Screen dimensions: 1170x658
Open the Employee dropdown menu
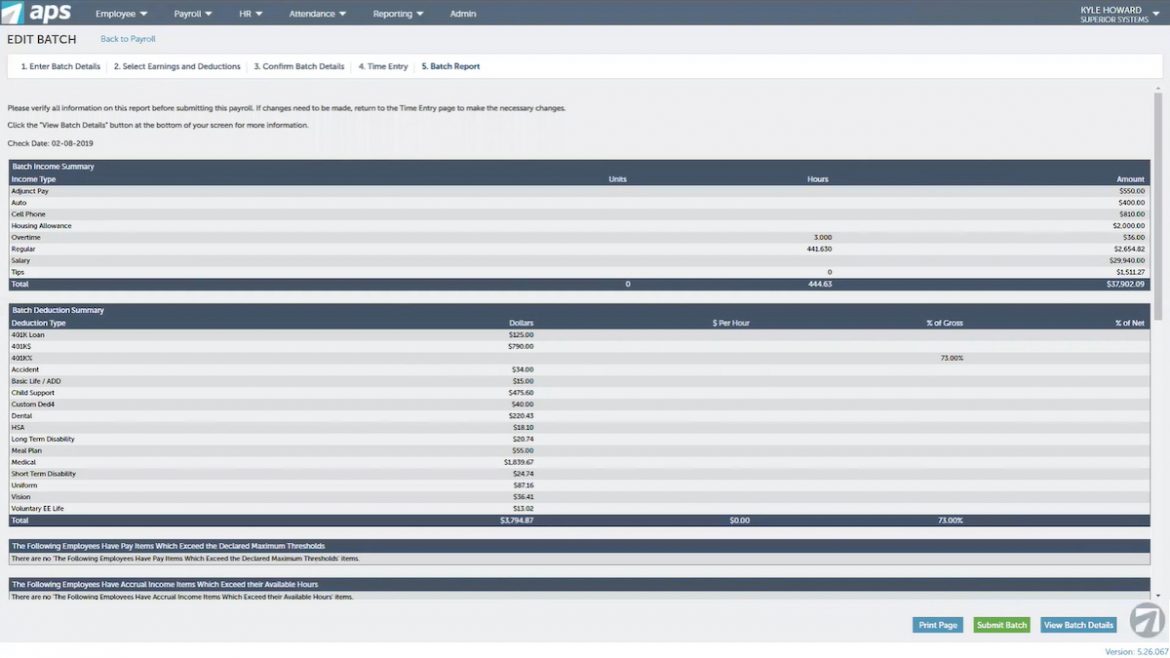120,13
